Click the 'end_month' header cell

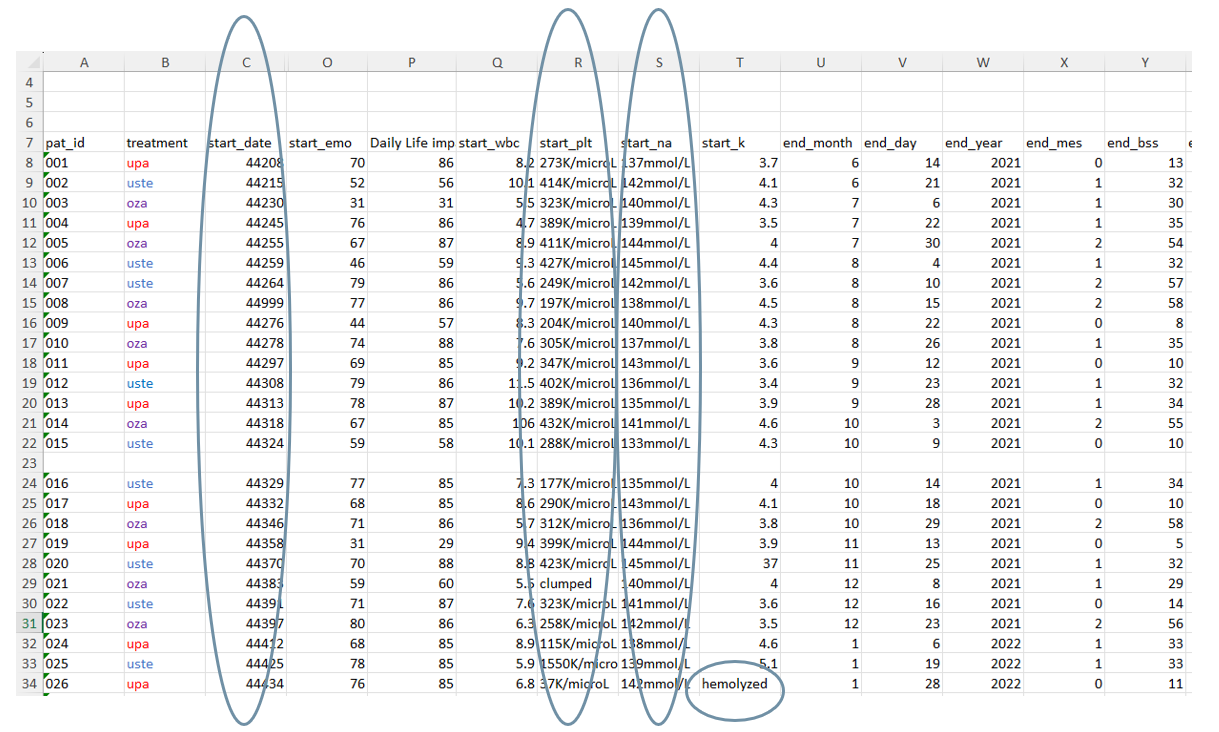[820, 143]
